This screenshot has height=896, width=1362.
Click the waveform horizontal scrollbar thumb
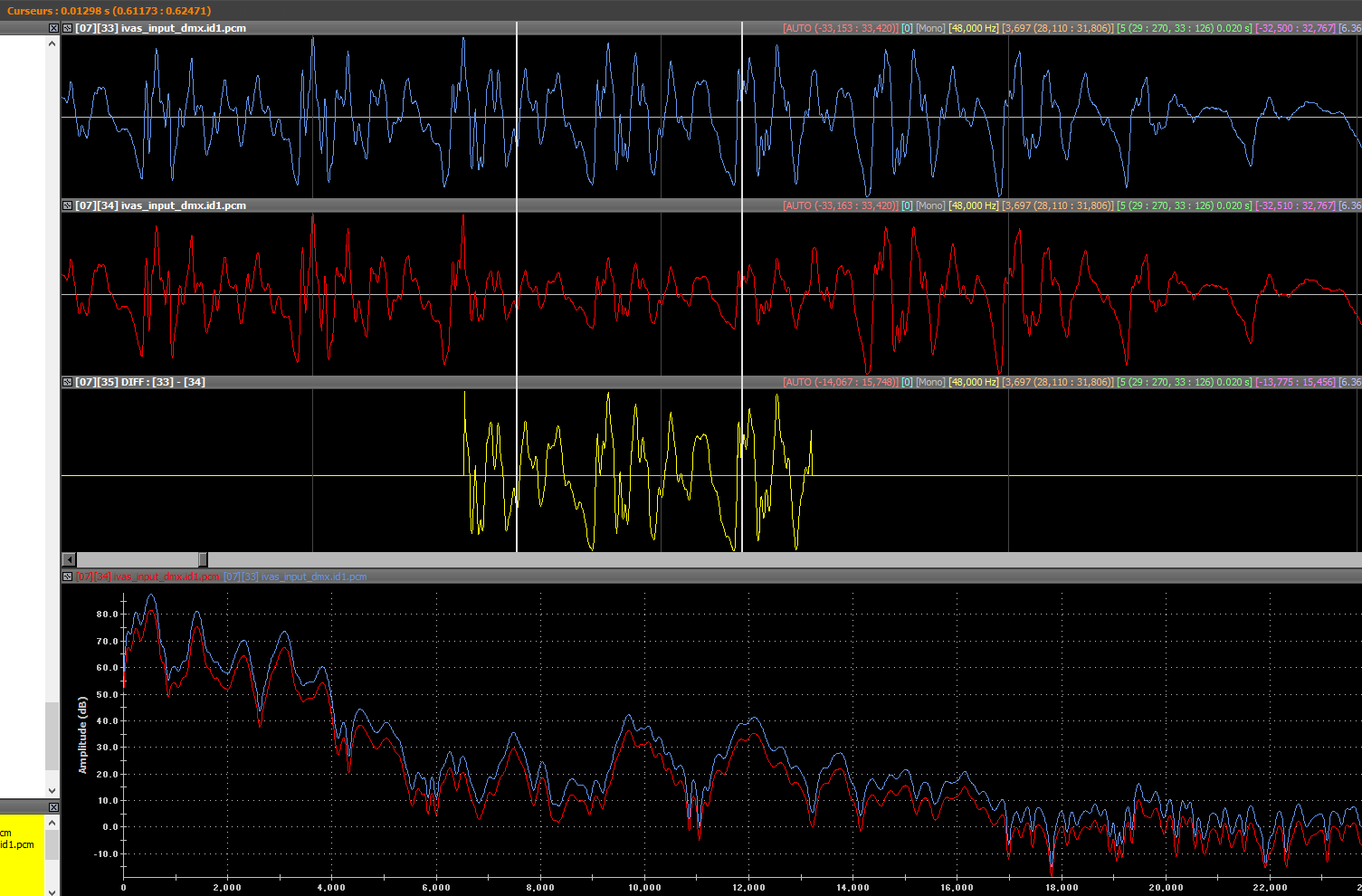tap(203, 559)
